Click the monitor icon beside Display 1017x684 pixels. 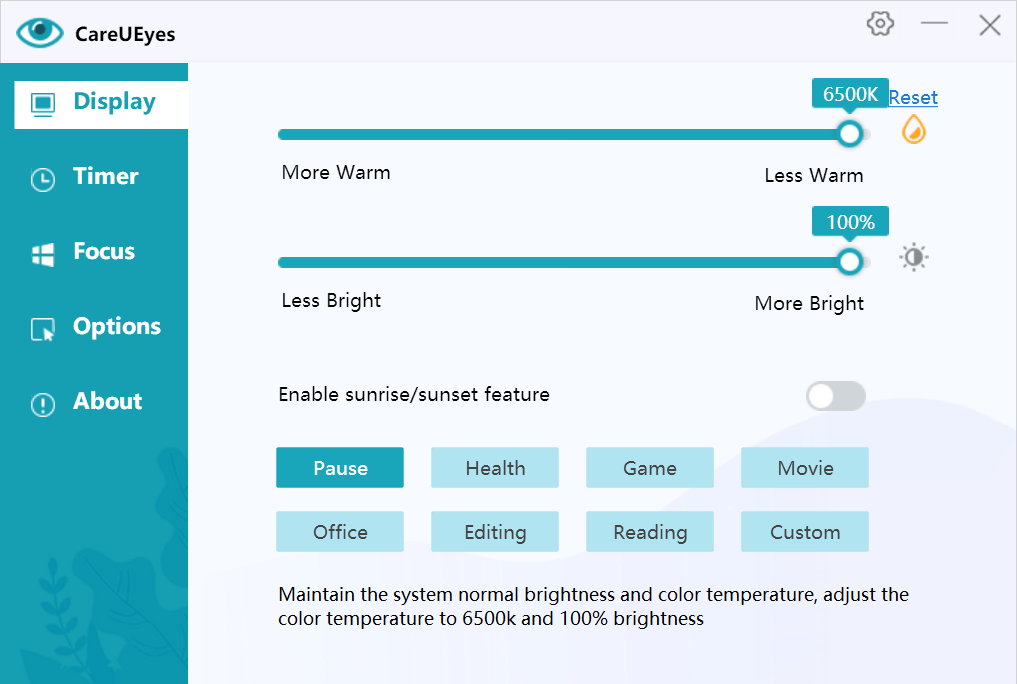pos(43,103)
